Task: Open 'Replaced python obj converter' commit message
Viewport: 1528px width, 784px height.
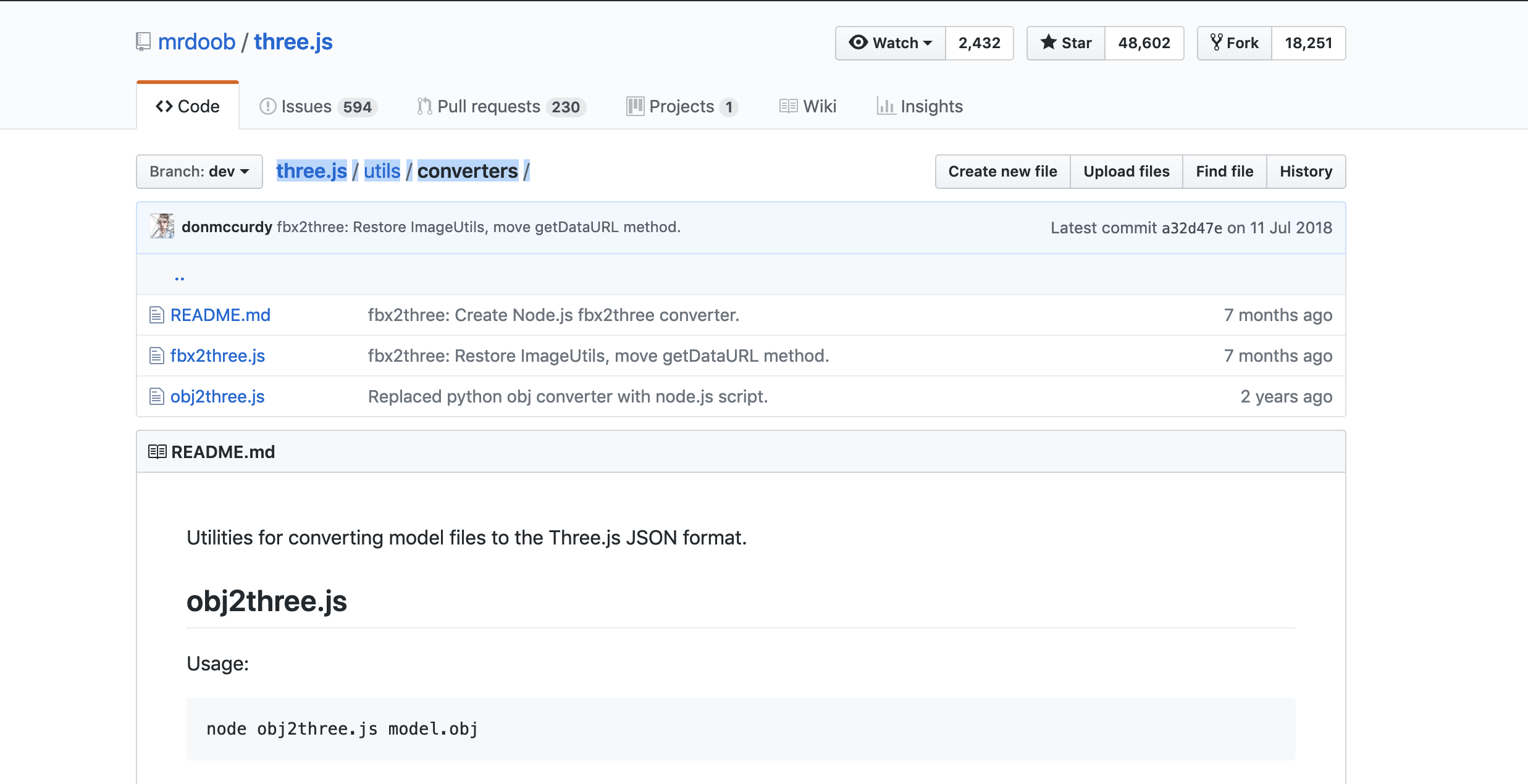Action: click(568, 396)
